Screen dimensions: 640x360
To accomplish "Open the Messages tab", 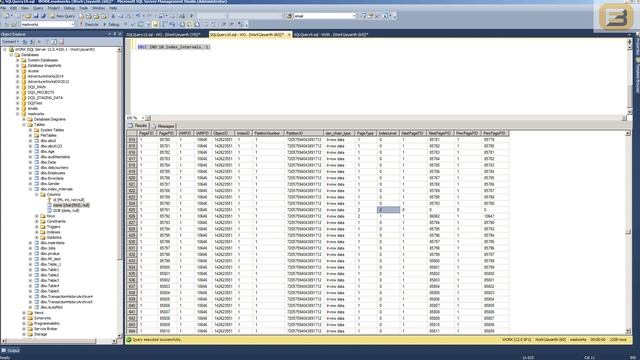I will (x=163, y=126).
